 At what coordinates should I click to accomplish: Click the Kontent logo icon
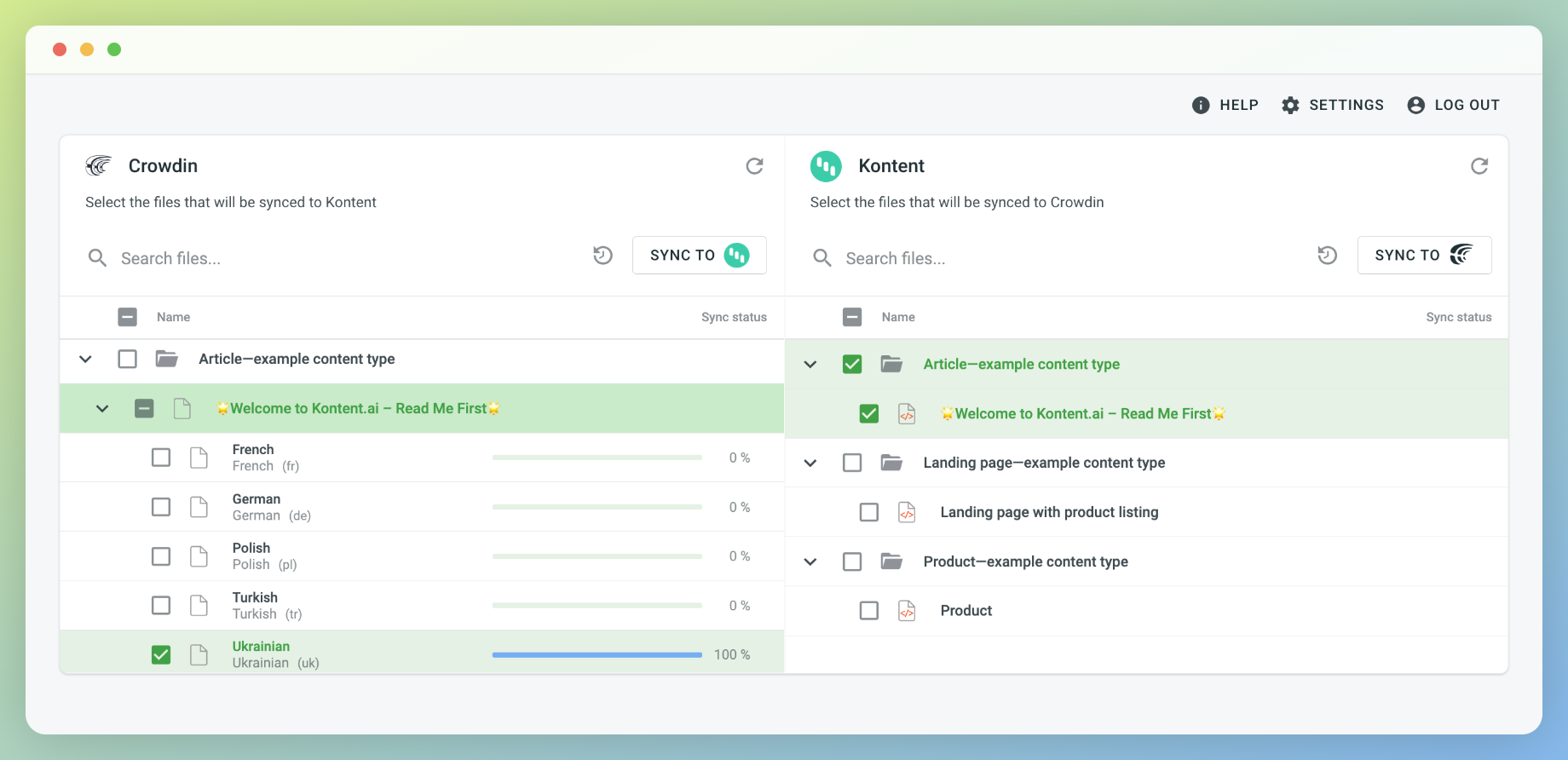tap(826, 166)
